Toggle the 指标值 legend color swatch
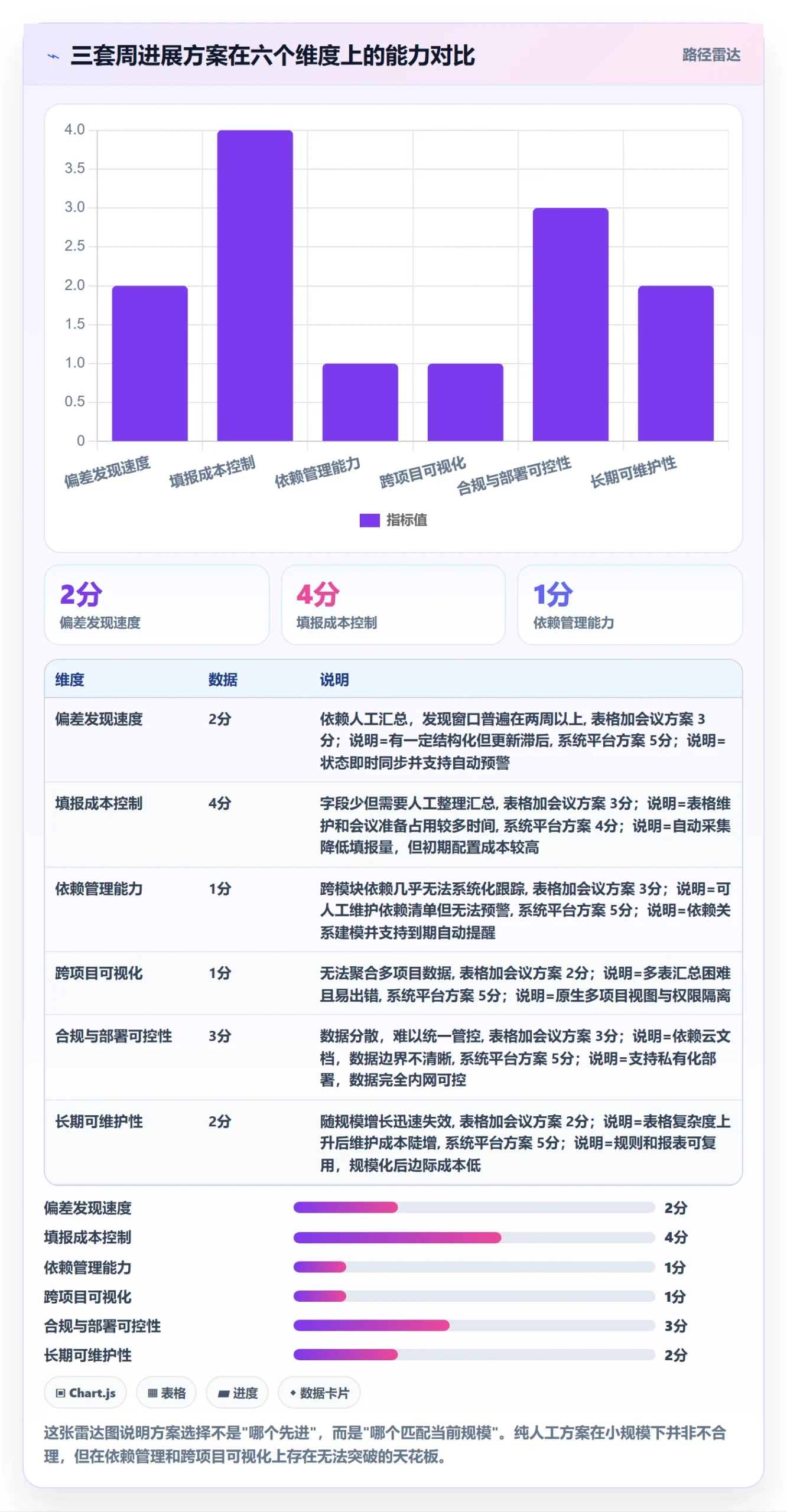 [x=369, y=520]
